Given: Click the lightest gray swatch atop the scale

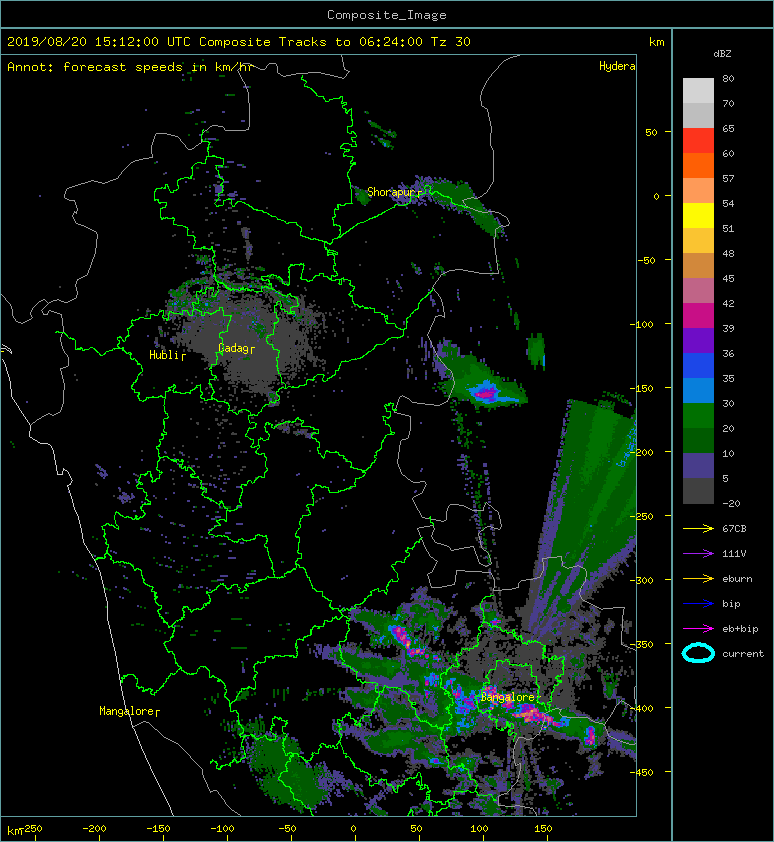Looking at the screenshot, I should tap(698, 91).
